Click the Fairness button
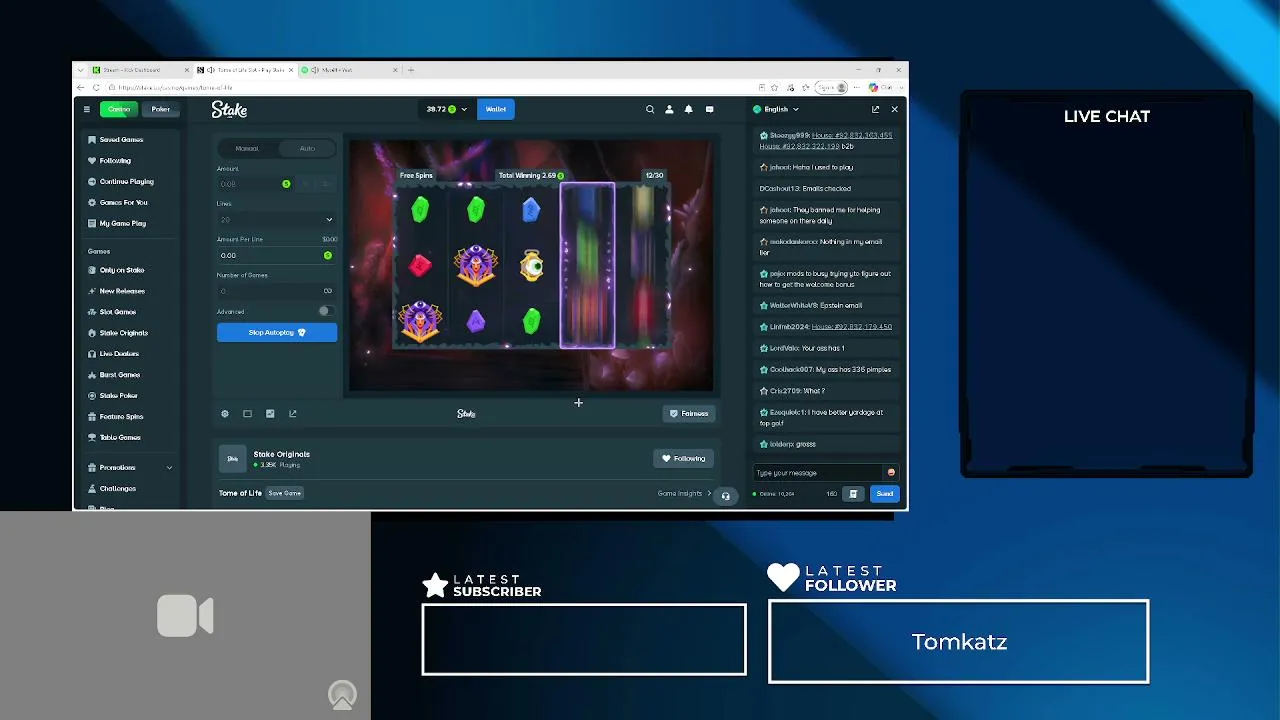Viewport: 1280px width, 720px height. coord(689,413)
